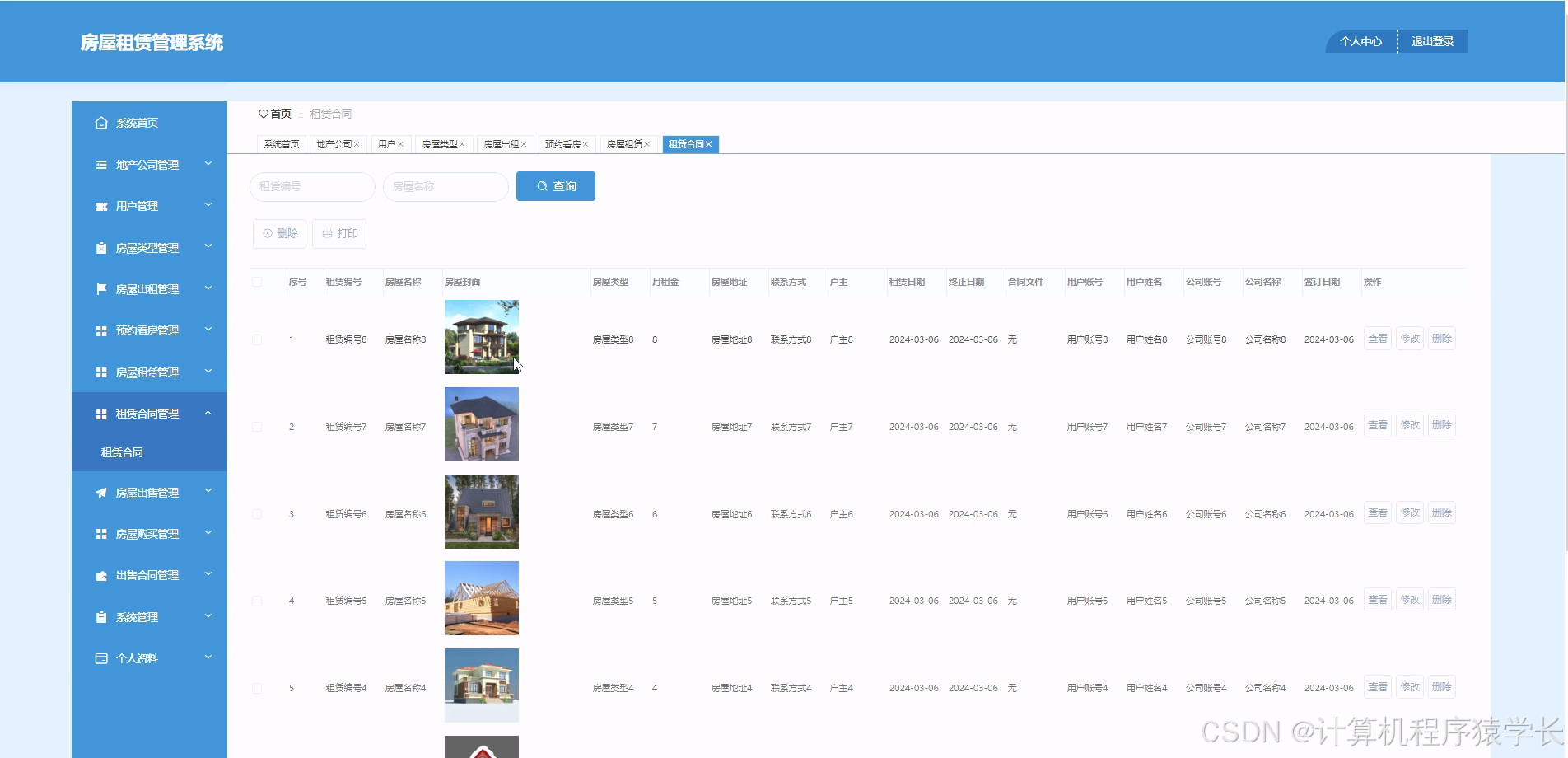Click the grid icon beside 租赁合同管理
The image size is (1568, 758).
click(x=101, y=414)
